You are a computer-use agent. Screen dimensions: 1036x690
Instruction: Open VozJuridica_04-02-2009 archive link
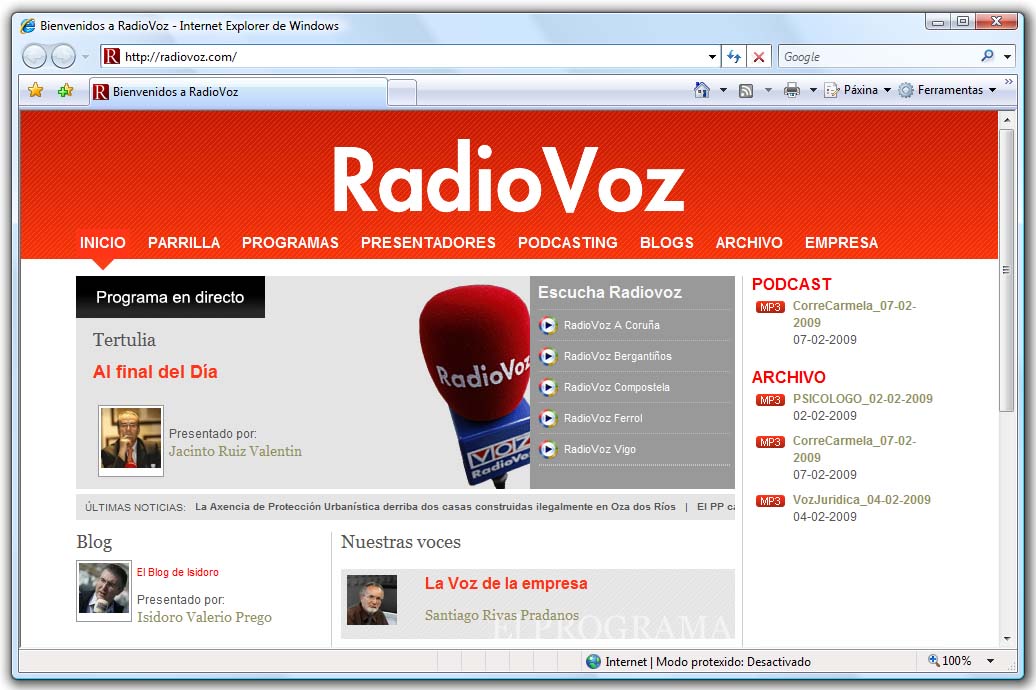[862, 500]
